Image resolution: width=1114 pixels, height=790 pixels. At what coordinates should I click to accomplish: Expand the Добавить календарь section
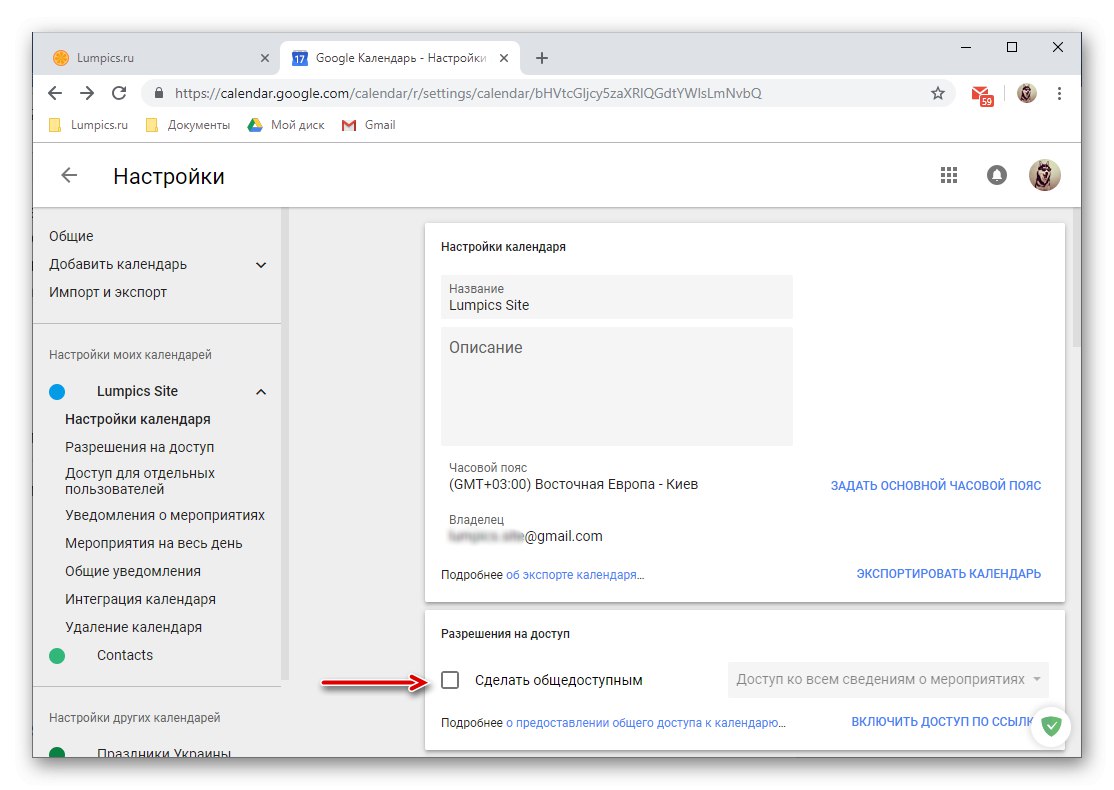(260, 264)
